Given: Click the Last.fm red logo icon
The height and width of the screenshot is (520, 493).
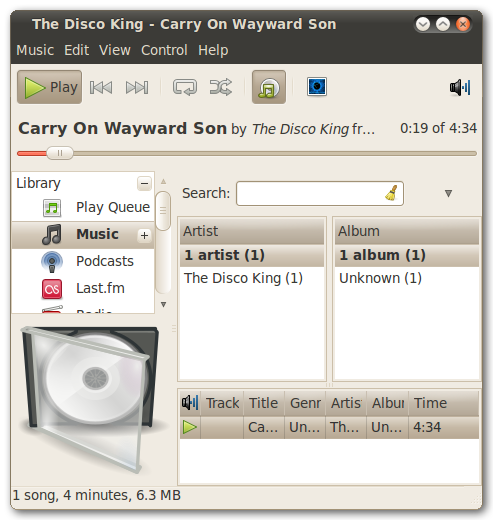Looking at the screenshot, I should pos(52,289).
